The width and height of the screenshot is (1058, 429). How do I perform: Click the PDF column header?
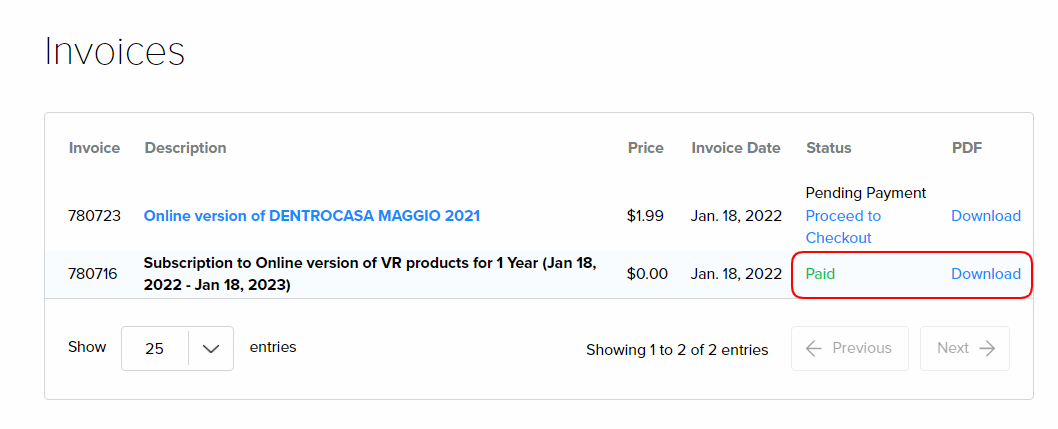[966, 148]
